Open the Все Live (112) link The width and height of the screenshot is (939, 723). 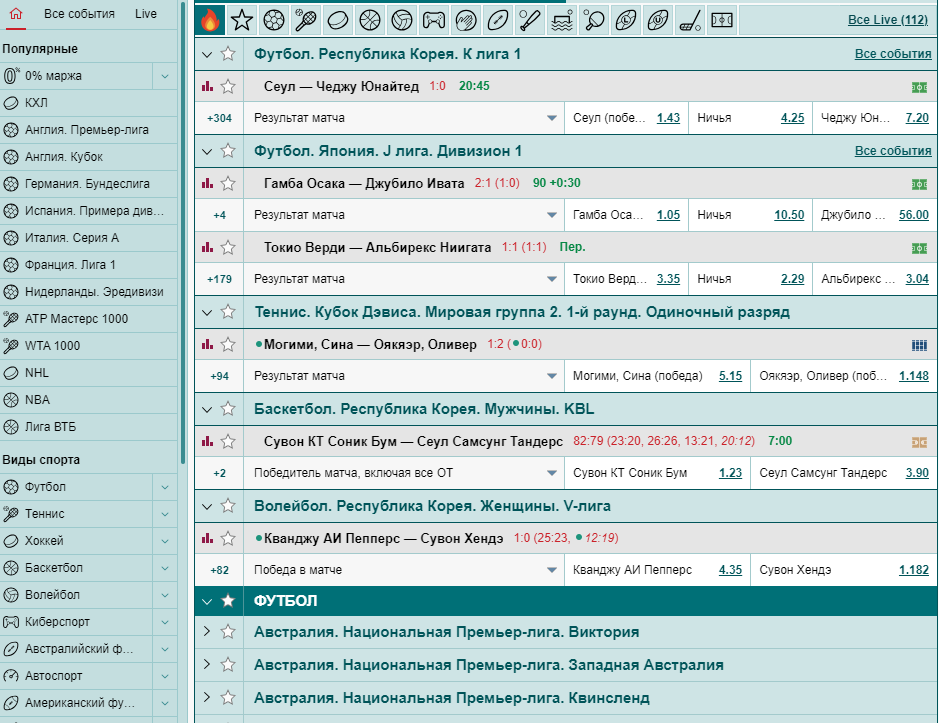click(x=887, y=20)
